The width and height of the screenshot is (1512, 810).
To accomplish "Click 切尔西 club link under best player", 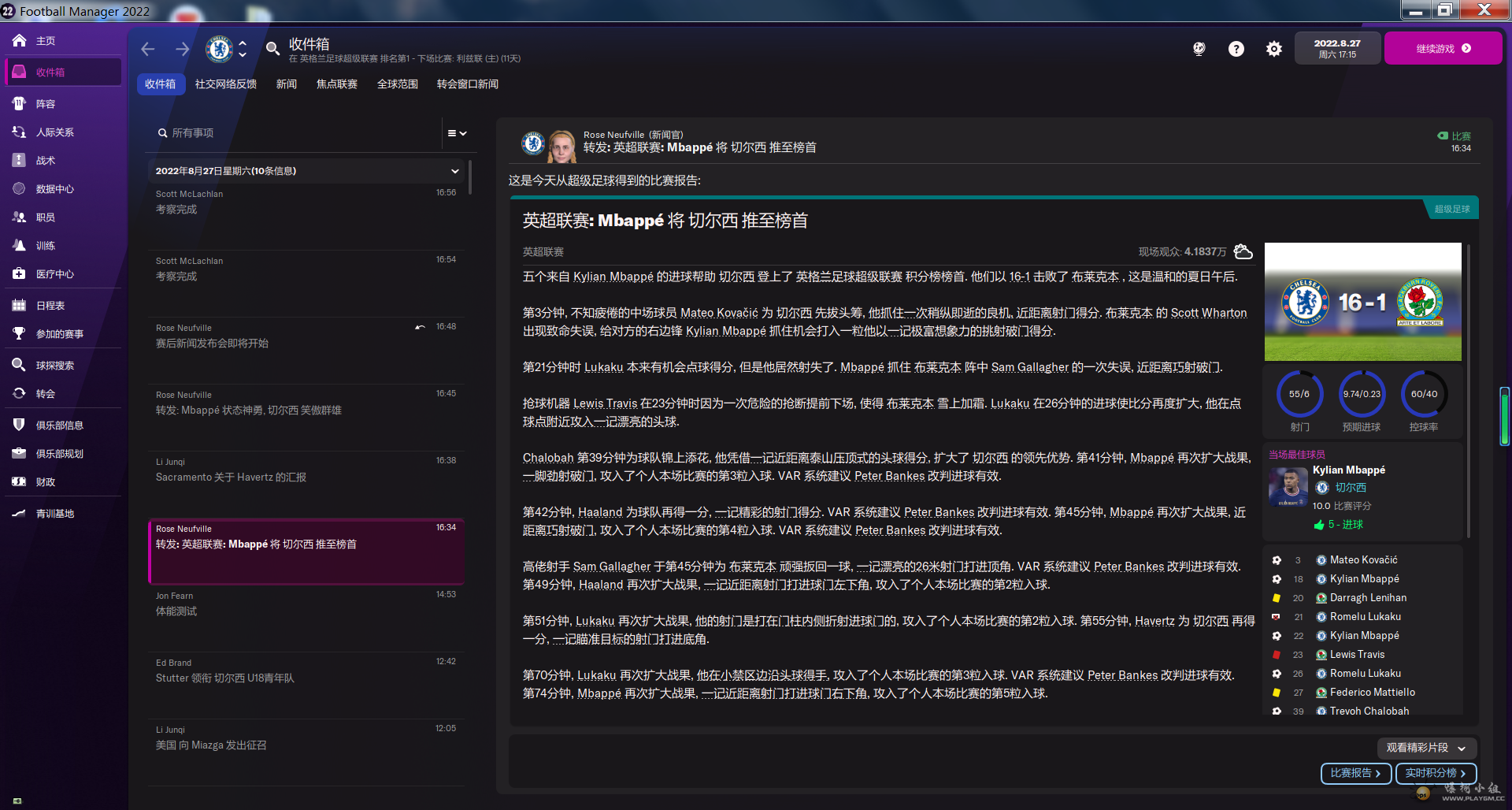I will [x=1350, y=488].
